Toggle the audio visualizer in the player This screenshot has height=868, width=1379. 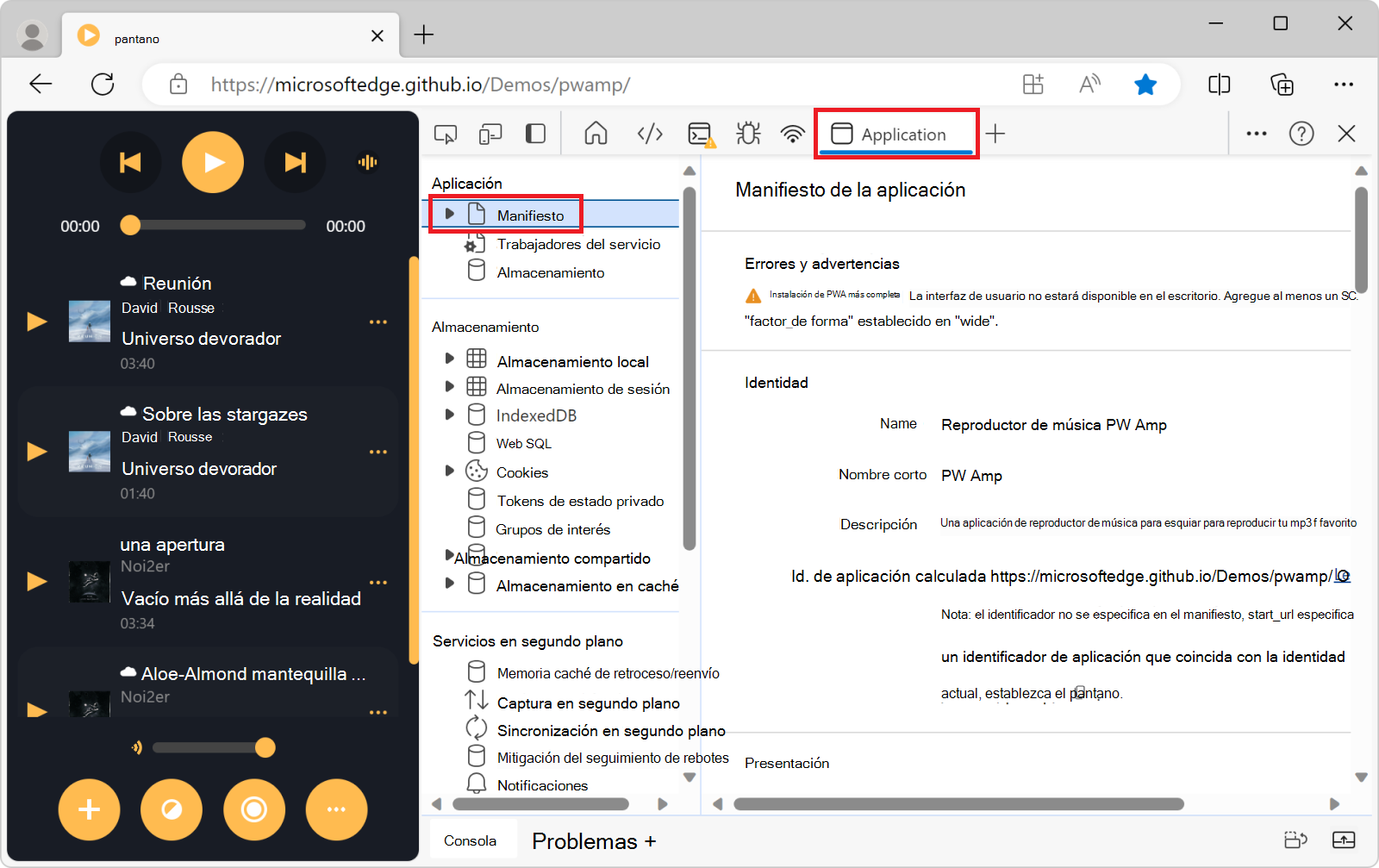(x=368, y=161)
